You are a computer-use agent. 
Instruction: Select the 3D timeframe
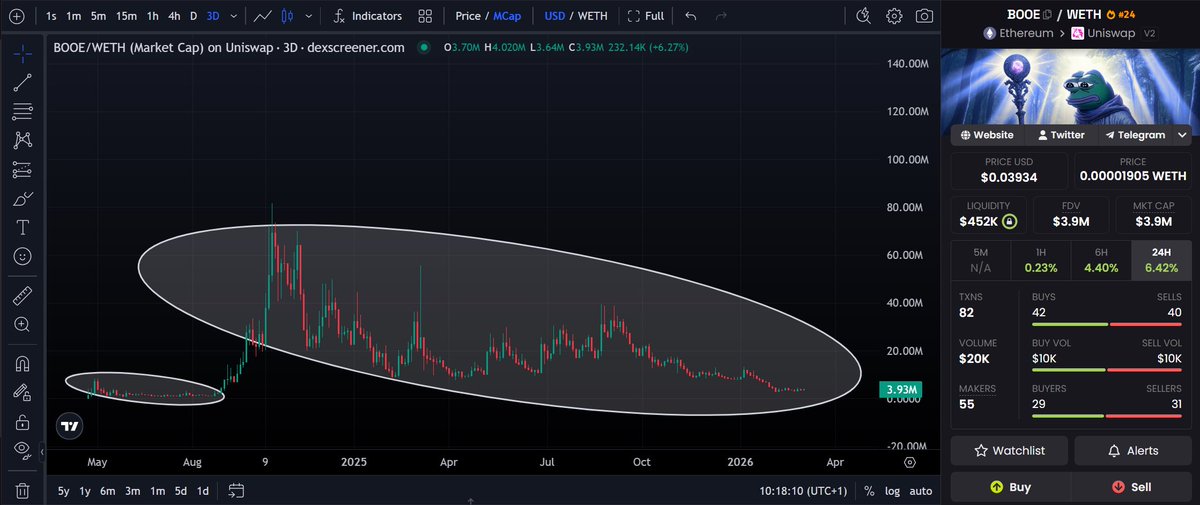pos(212,16)
